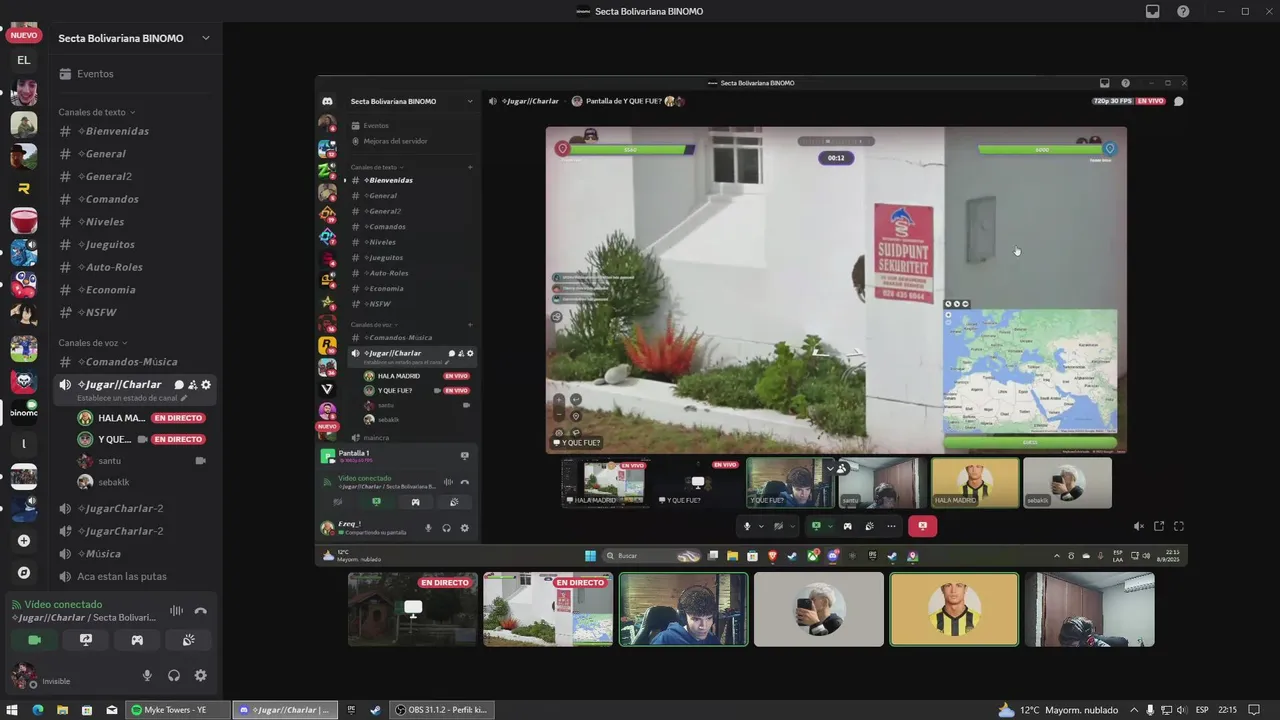Collapse Canales de voz category
This screenshot has width=1280, height=720.
click(92, 343)
